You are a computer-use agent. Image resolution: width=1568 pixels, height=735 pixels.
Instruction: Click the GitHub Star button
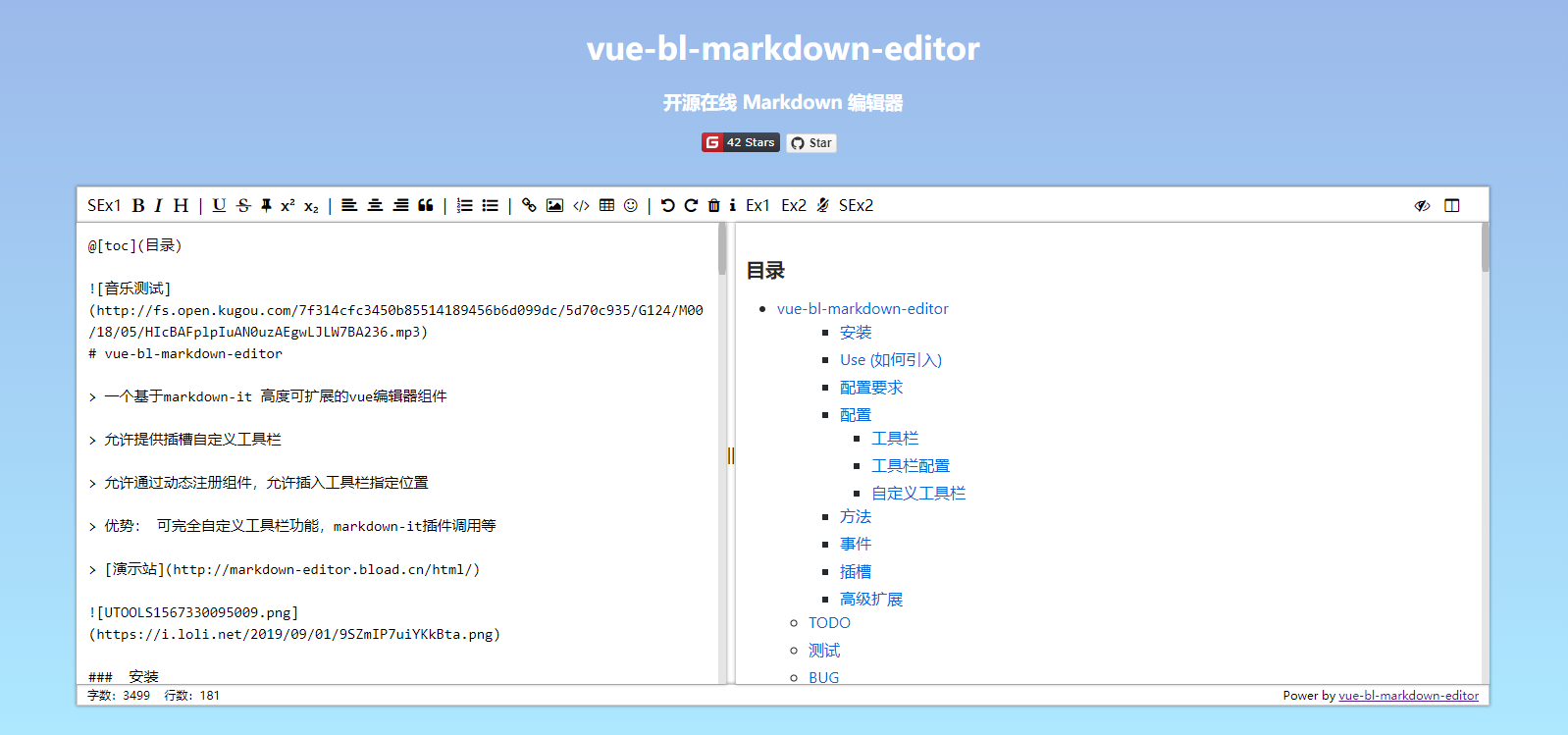coord(811,142)
